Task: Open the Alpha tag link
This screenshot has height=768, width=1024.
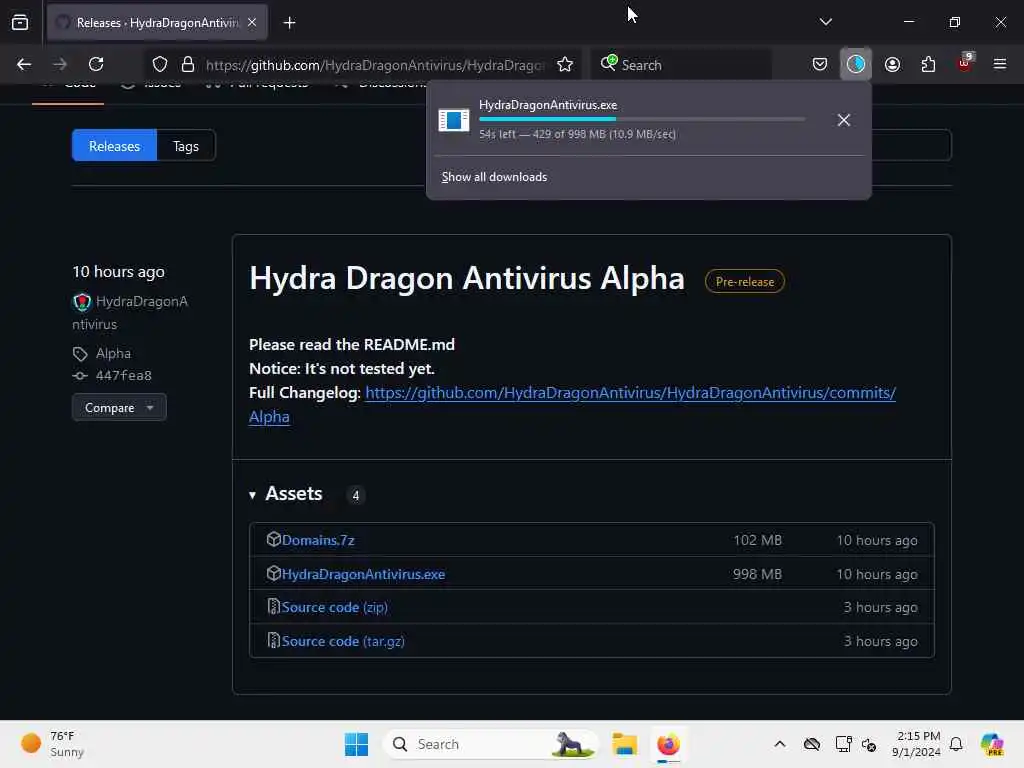Action: point(113,353)
